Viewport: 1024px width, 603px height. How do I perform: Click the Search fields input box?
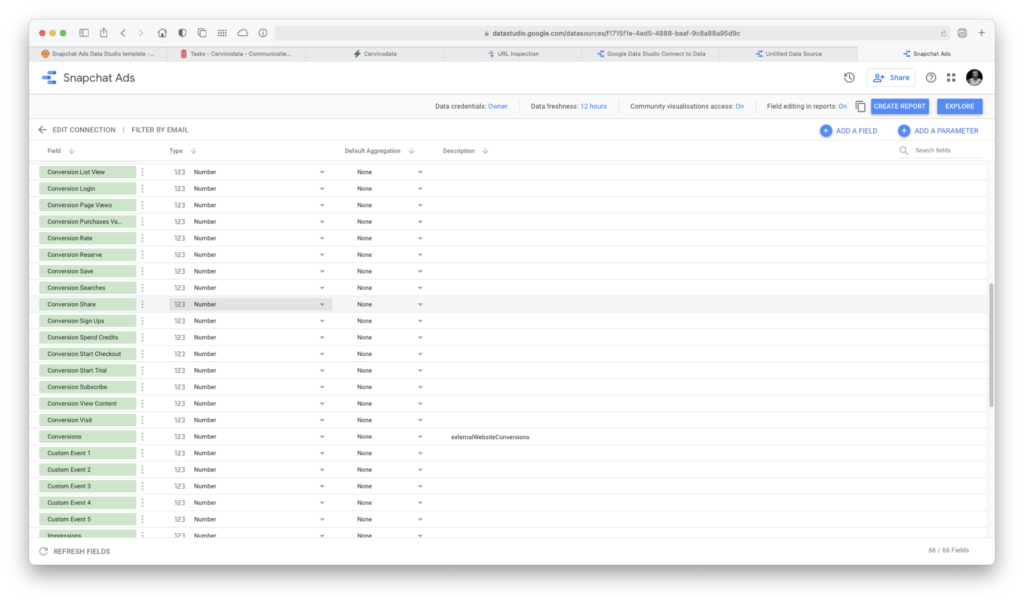point(945,150)
